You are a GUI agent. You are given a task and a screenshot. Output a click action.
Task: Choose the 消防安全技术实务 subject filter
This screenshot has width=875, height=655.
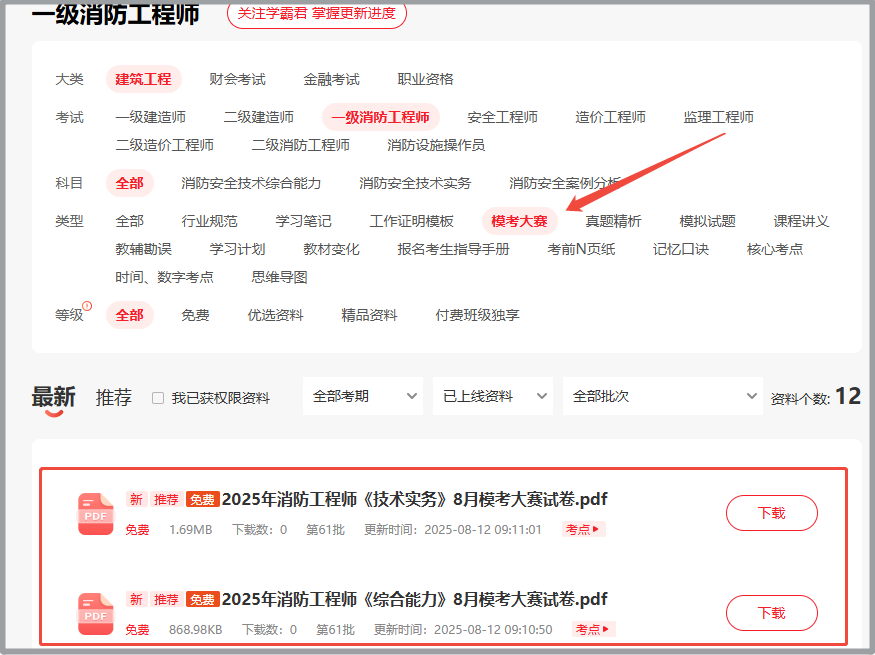click(415, 183)
